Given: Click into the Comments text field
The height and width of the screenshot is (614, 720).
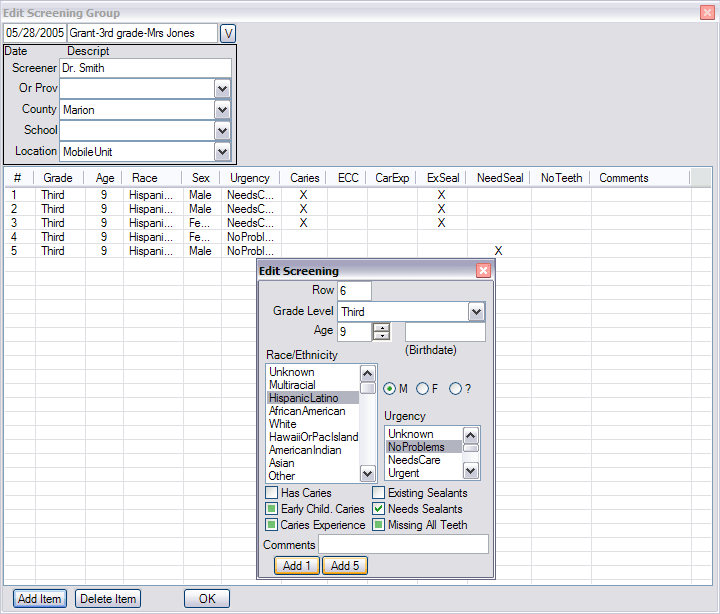Looking at the screenshot, I should click(403, 545).
